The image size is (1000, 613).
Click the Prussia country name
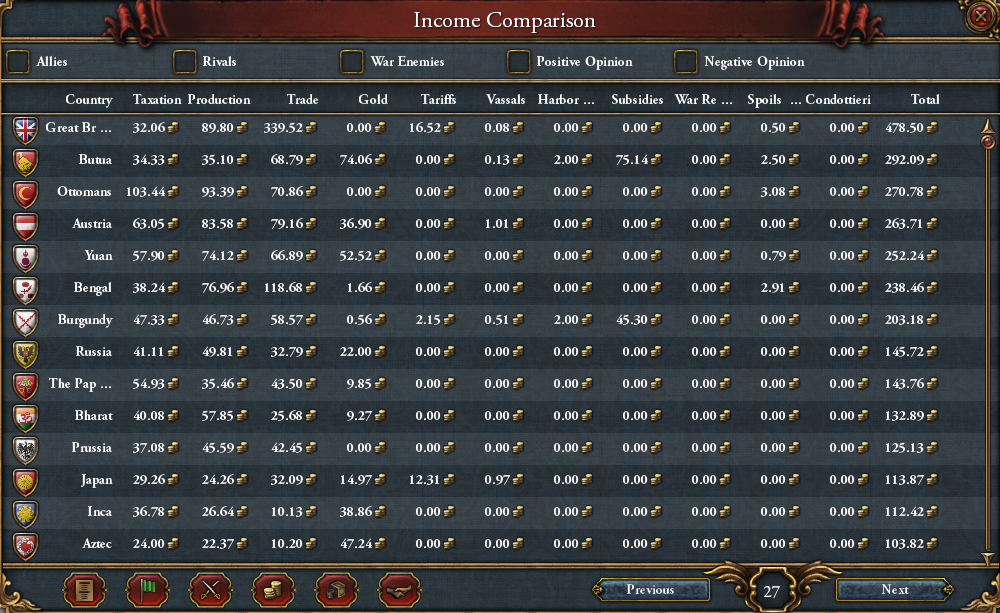[x=91, y=448]
